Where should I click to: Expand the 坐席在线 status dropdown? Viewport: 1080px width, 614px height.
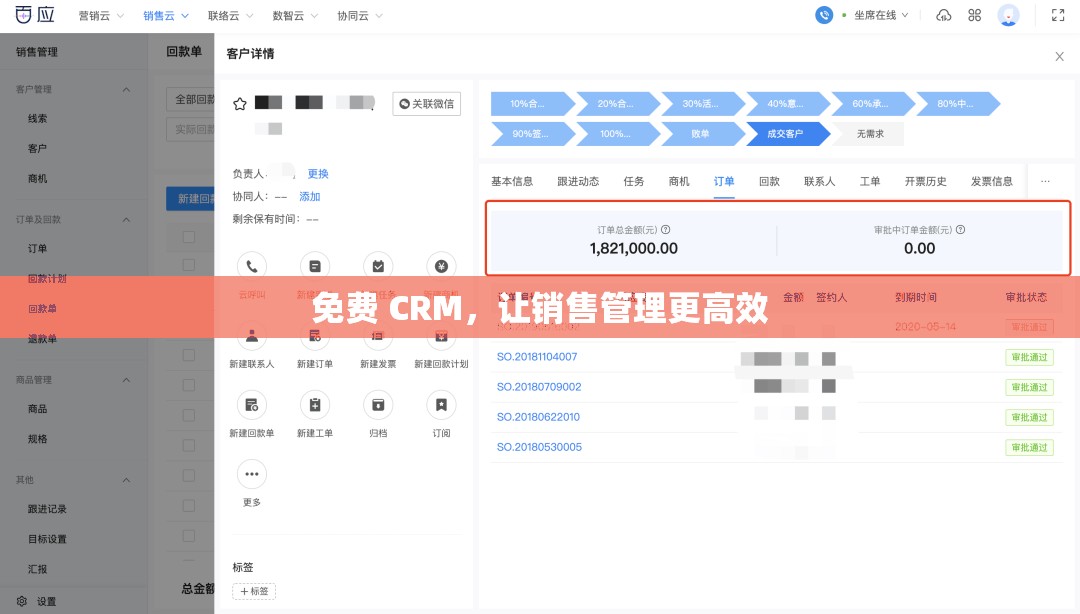pos(878,15)
